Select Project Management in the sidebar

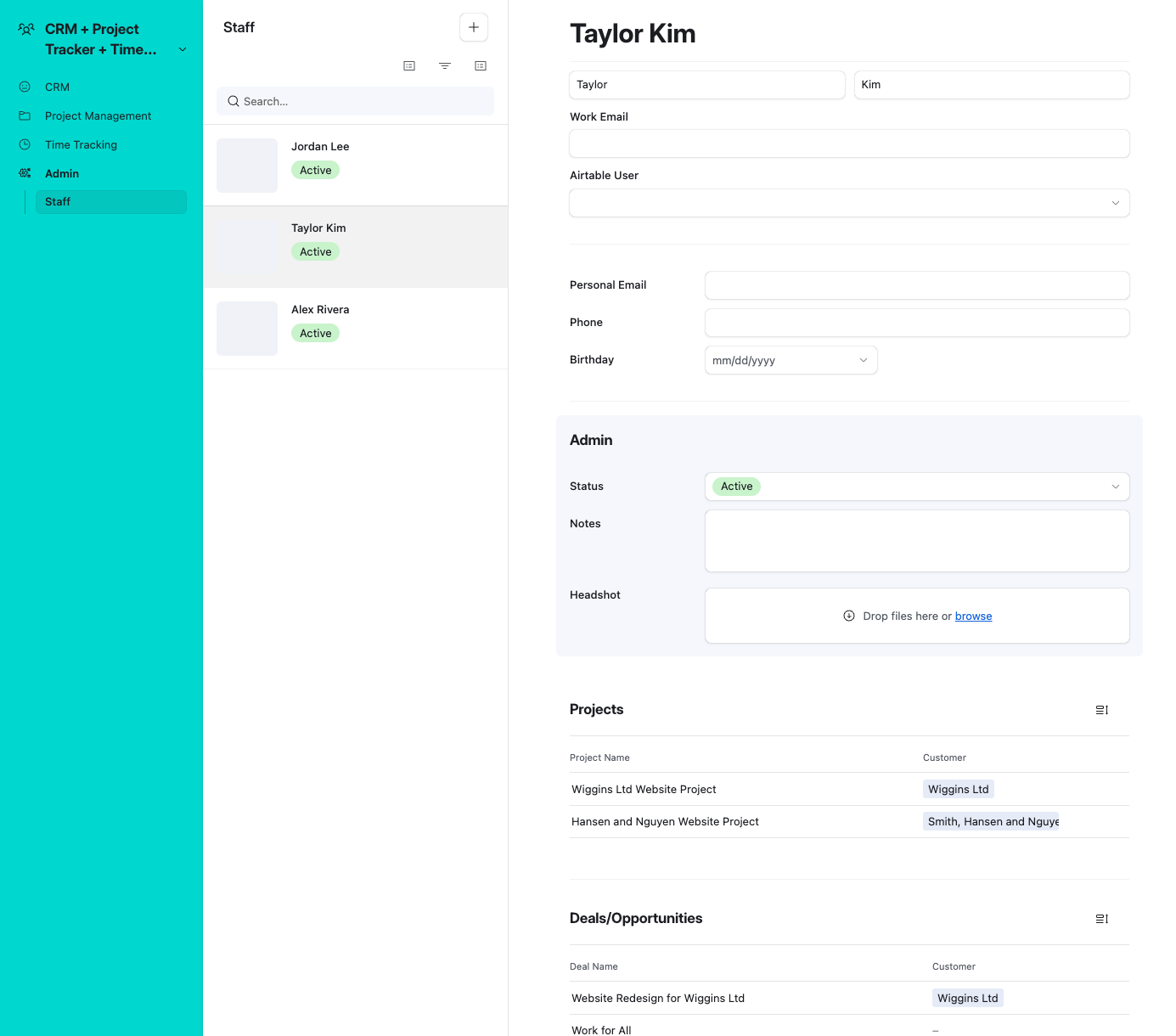98,115
